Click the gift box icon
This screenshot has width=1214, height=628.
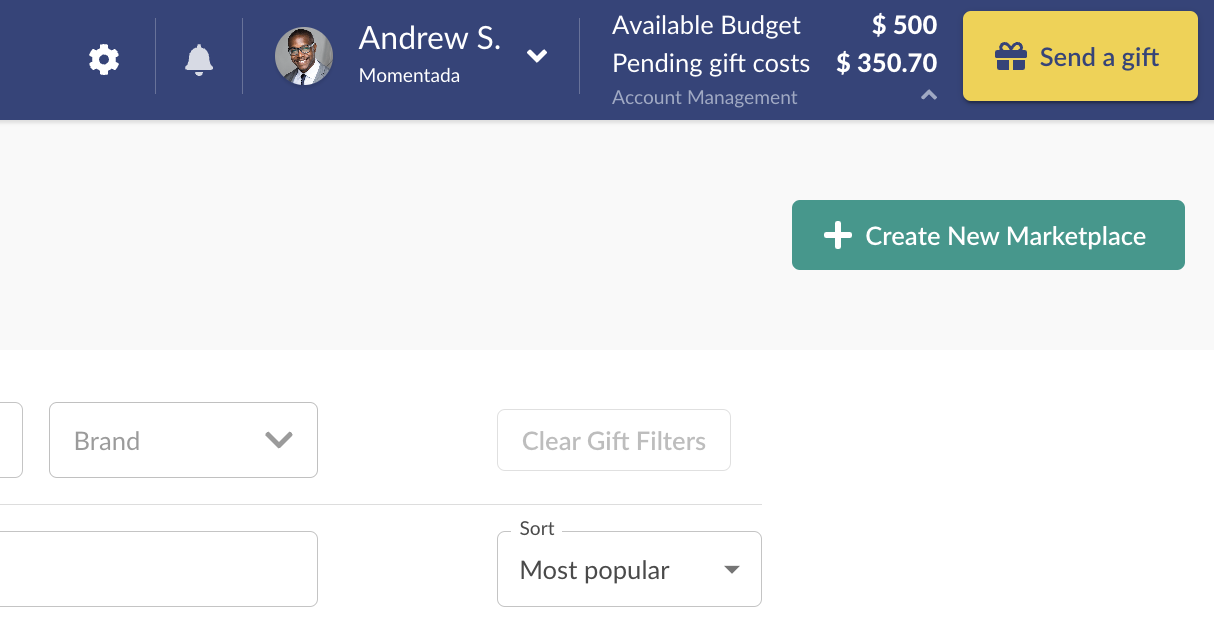click(1011, 57)
